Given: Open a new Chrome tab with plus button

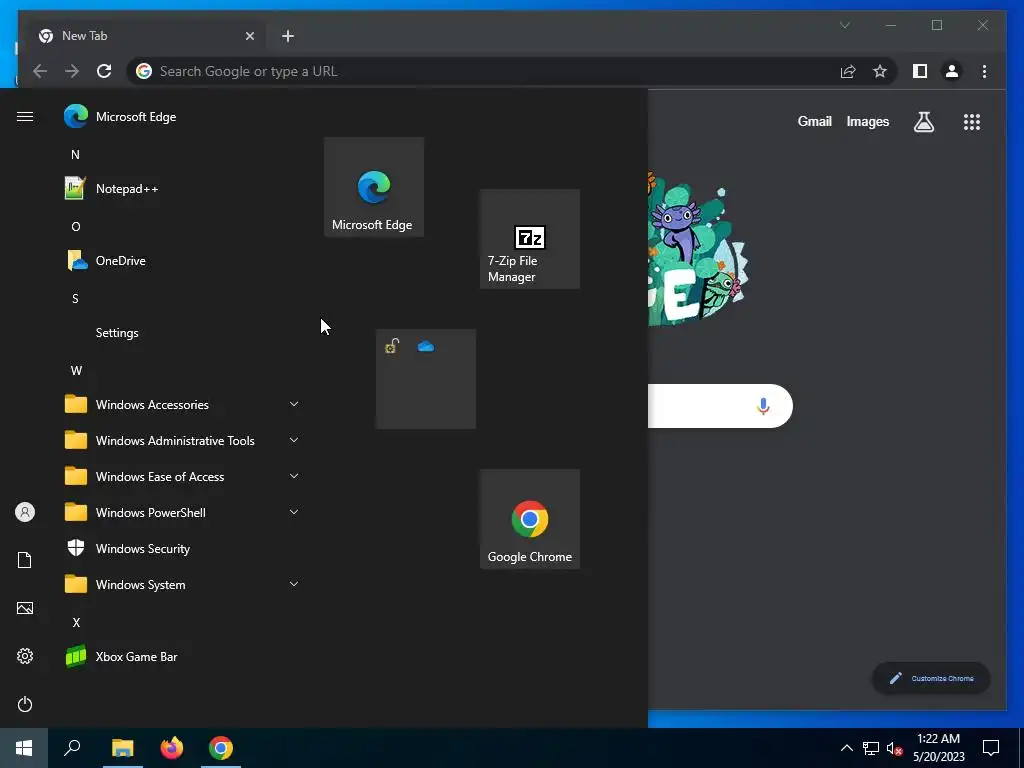Looking at the screenshot, I should pos(288,36).
